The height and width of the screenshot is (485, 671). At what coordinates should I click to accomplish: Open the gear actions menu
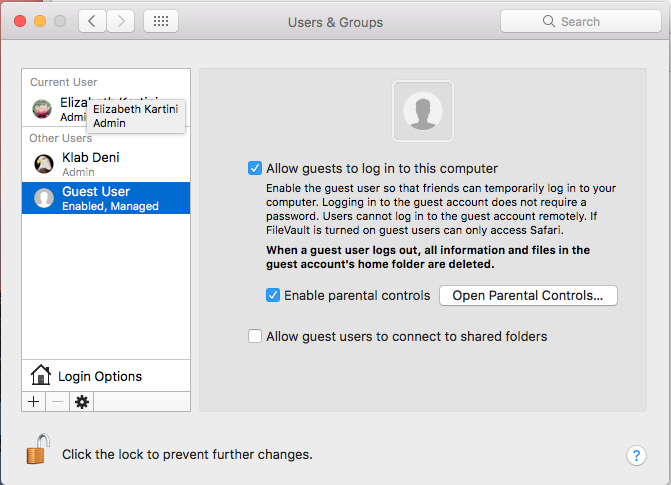82,401
